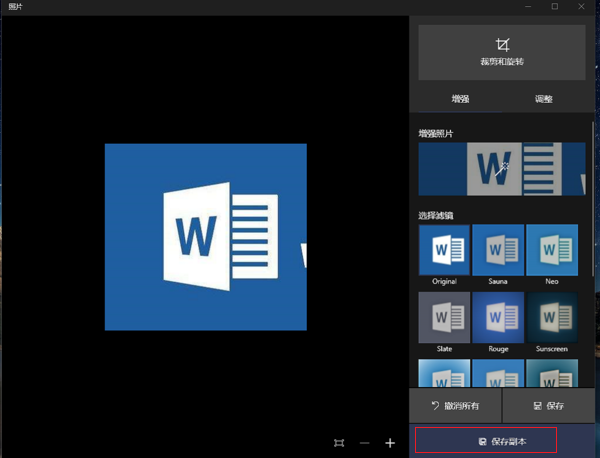Select the partially visible filter below Slate

pyautogui.click(x=444, y=373)
